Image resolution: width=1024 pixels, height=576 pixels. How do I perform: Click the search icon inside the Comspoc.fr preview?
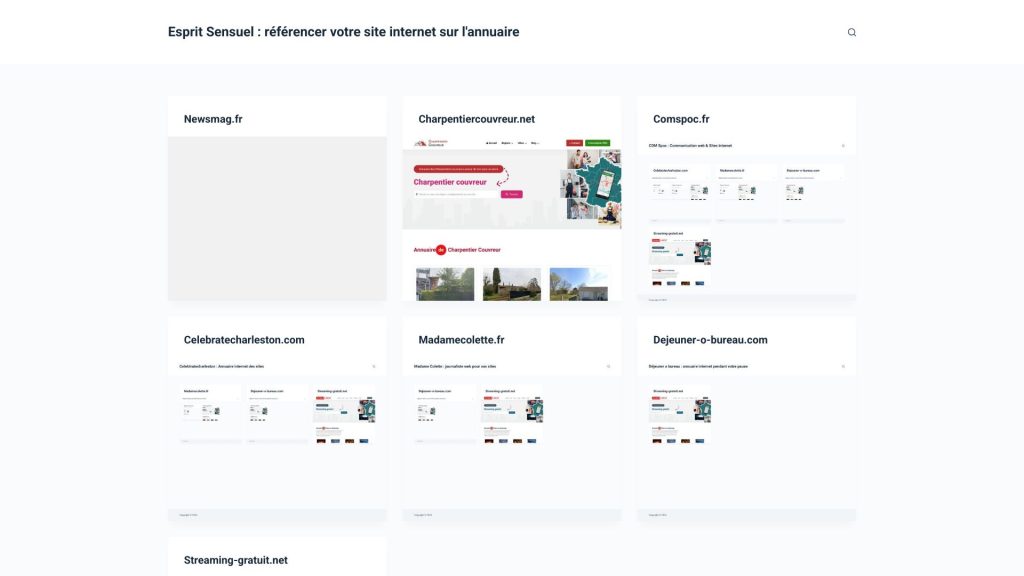pos(843,146)
